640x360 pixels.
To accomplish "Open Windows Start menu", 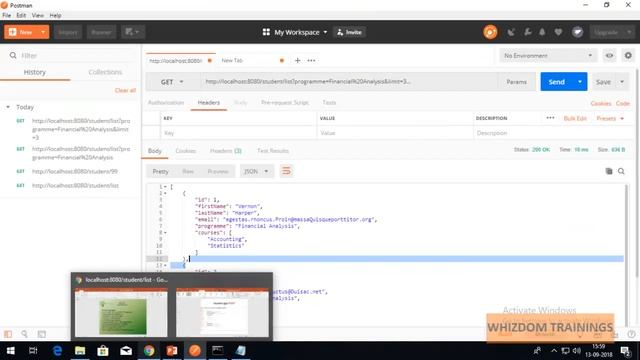I will [11, 351].
